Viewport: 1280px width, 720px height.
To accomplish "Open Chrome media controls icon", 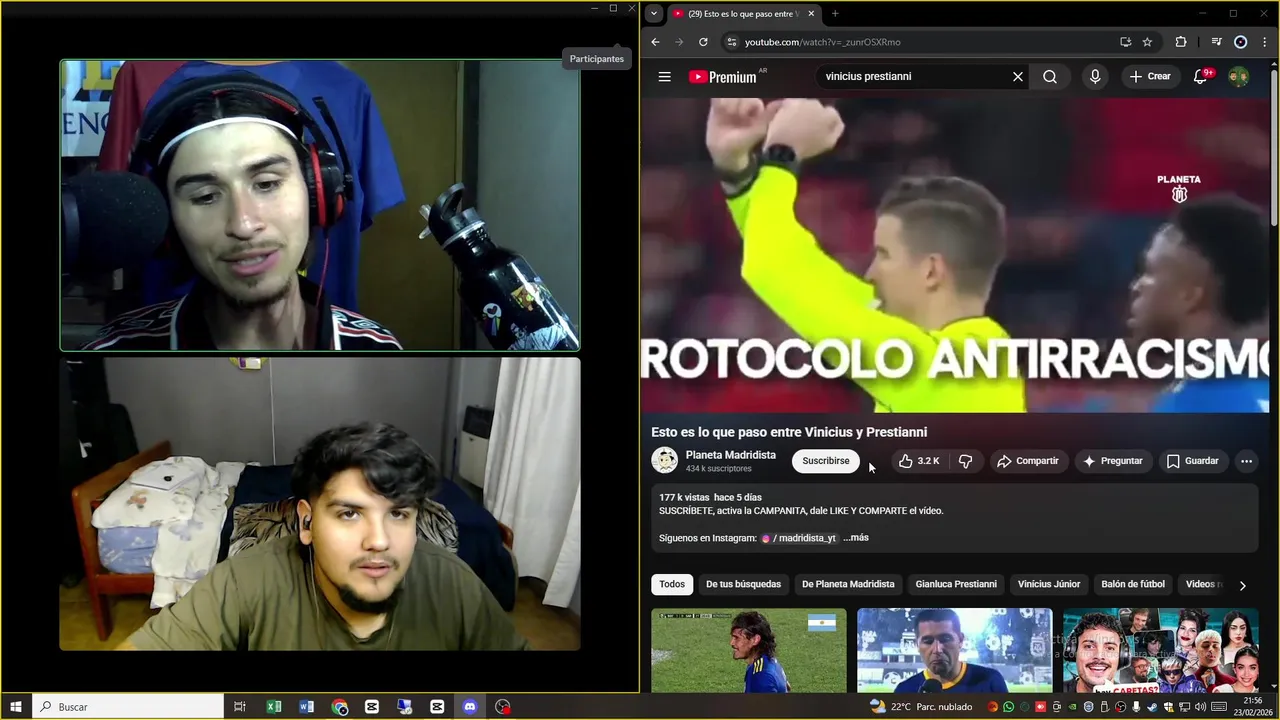I will 1216,42.
